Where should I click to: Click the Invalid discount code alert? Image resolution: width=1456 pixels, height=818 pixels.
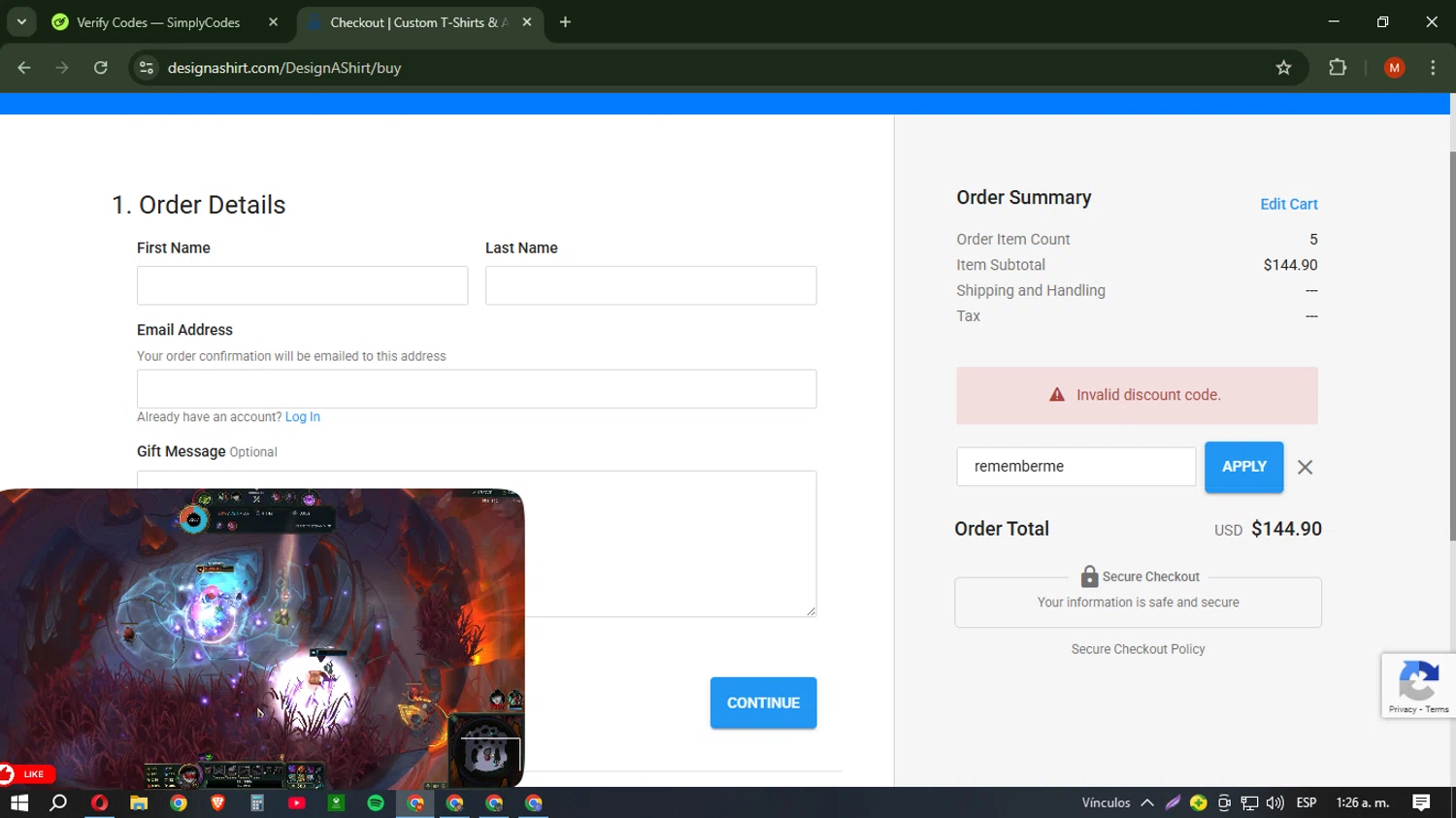1137,395
